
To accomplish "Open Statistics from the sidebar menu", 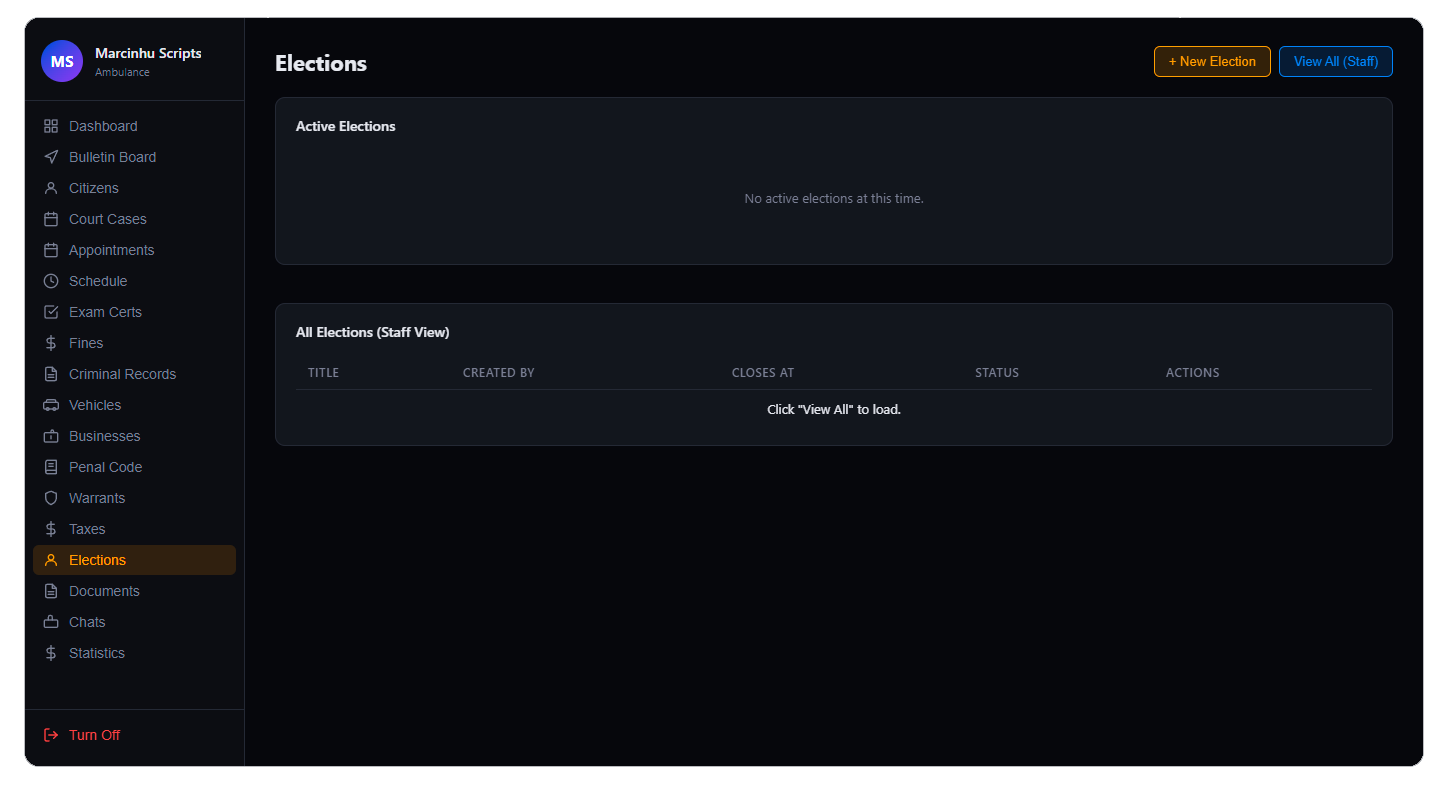I will pos(97,653).
